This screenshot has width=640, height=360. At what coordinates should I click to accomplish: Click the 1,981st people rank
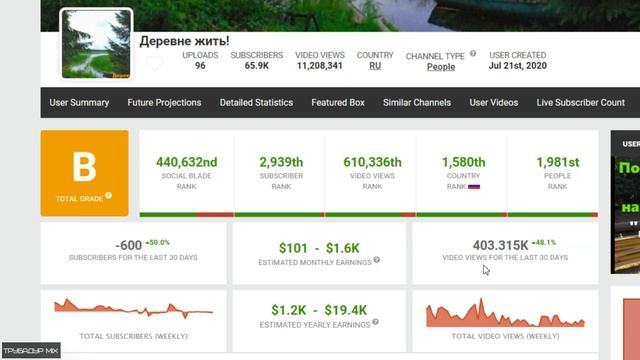[x=558, y=162]
